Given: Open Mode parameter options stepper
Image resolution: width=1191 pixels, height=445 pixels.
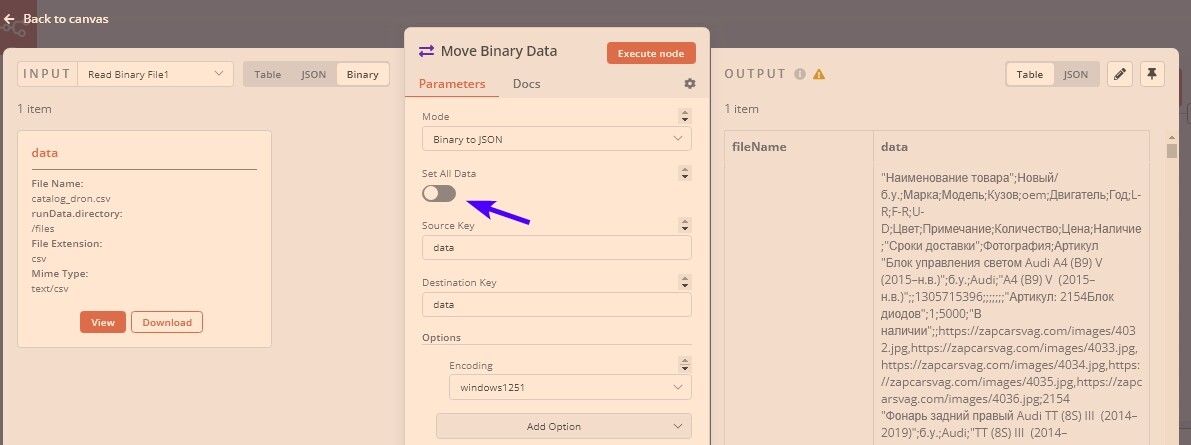Looking at the screenshot, I should tap(685, 116).
